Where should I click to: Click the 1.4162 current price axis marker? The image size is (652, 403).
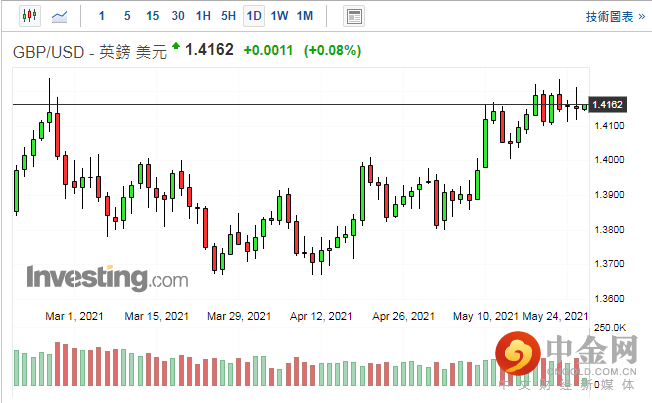(608, 104)
